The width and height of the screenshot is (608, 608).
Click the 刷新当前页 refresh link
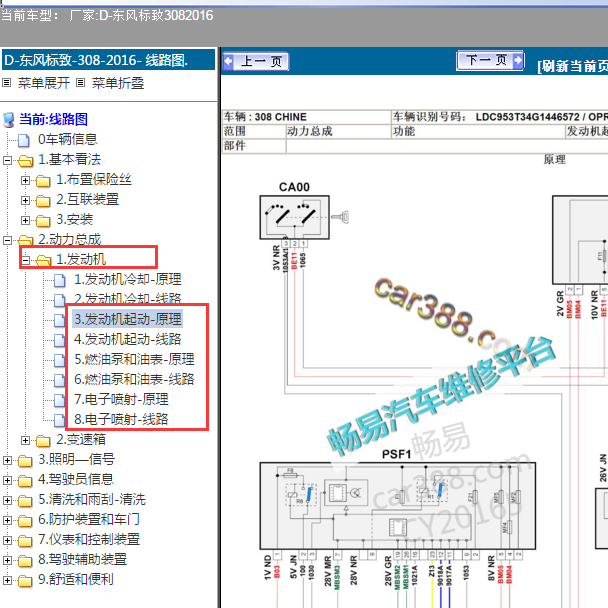(572, 66)
